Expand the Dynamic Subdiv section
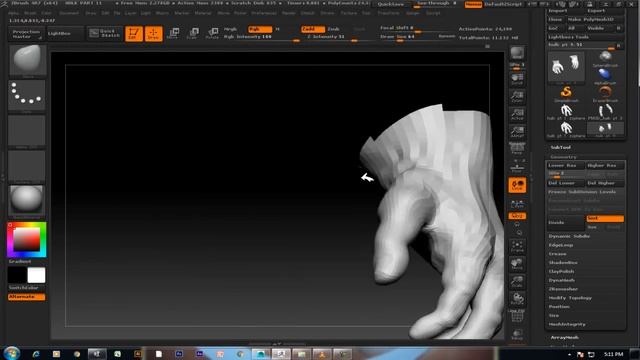The height and width of the screenshot is (360, 640). 569,236
